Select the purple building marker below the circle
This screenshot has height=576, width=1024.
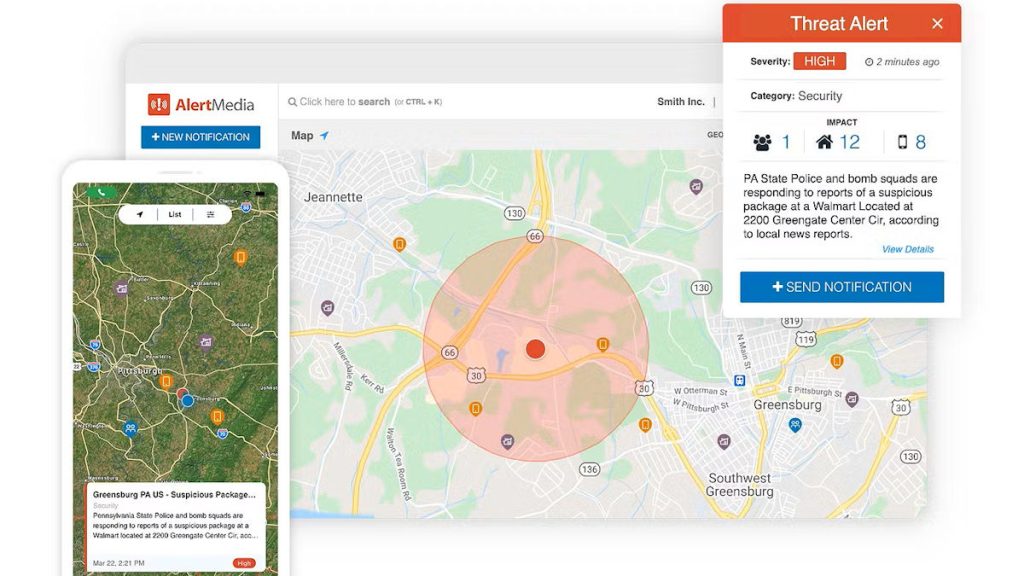pyautogui.click(x=507, y=441)
